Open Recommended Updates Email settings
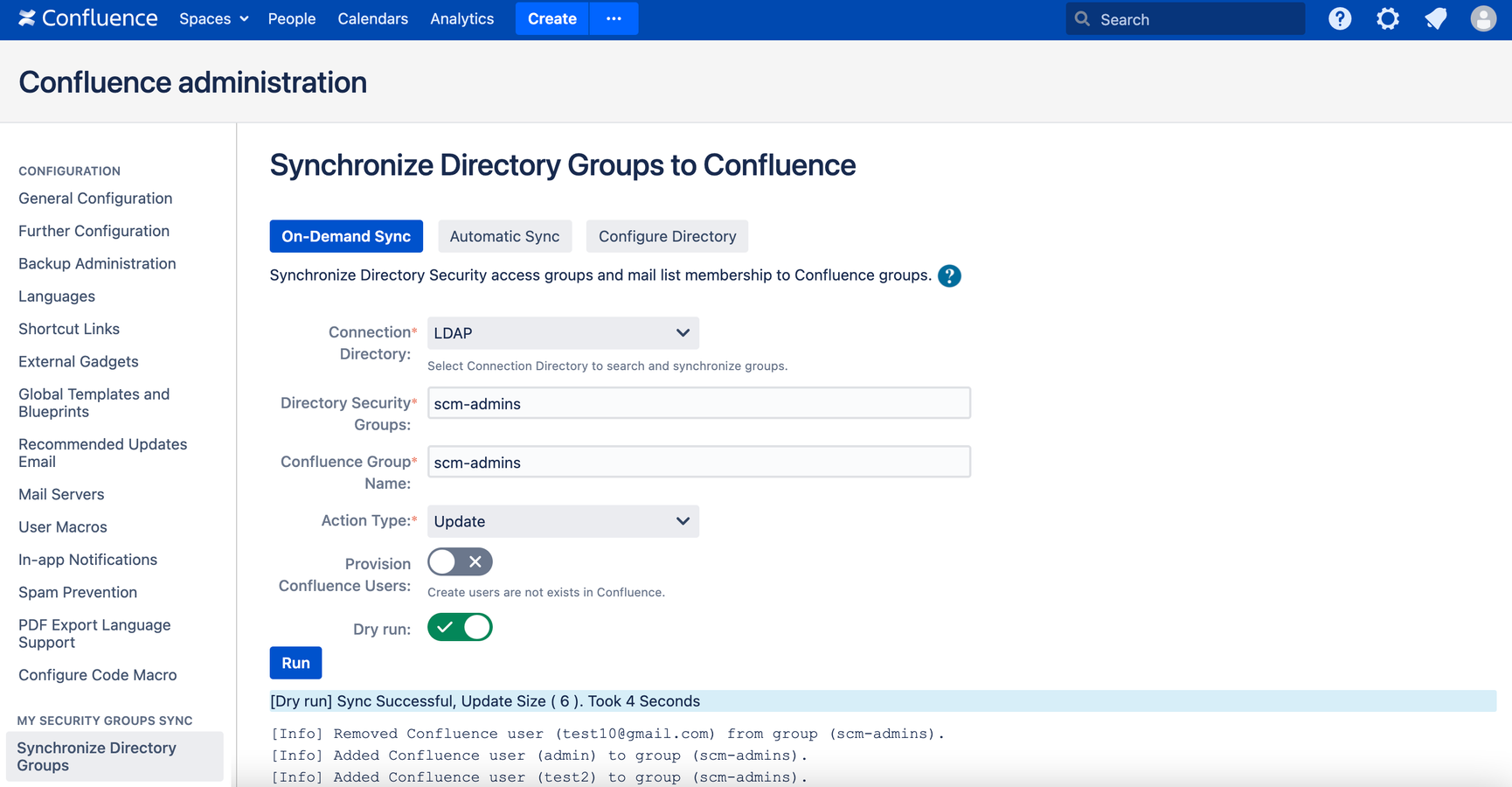This screenshot has width=1512, height=787. (x=103, y=453)
